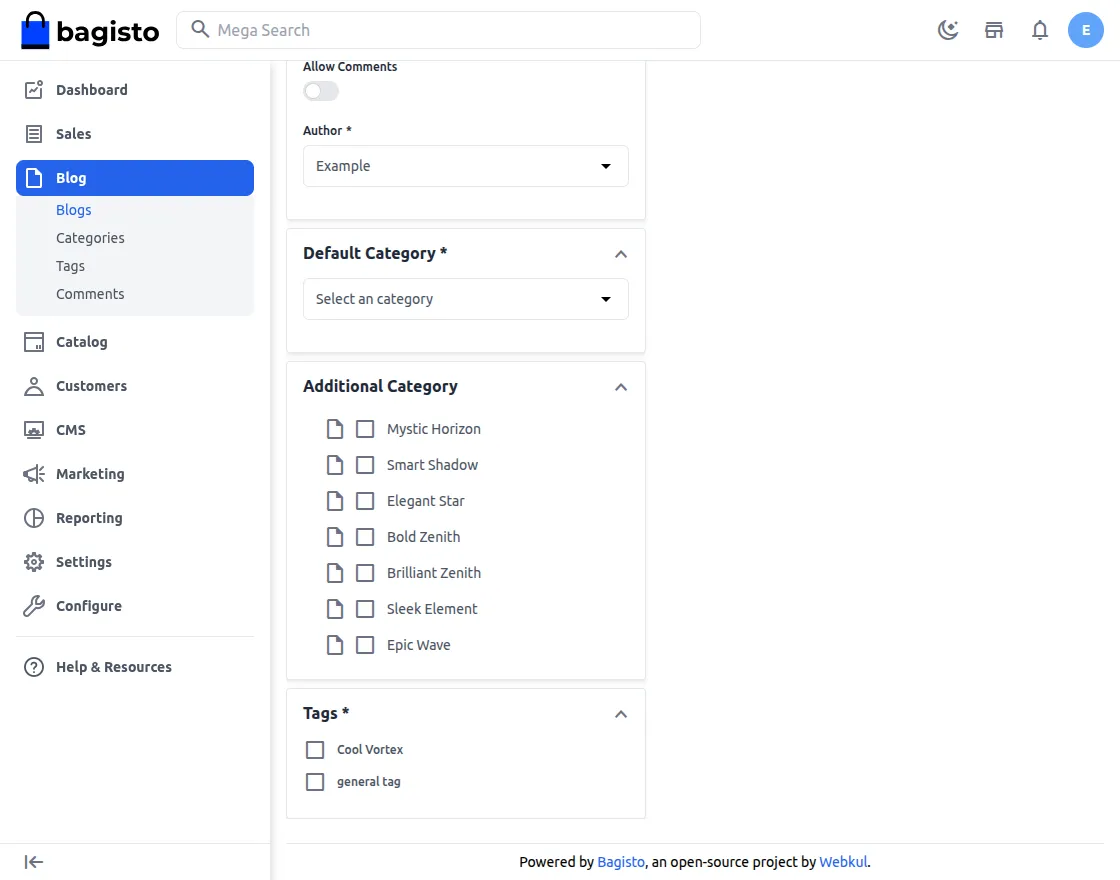This screenshot has height=880, width=1120.
Task: Check the Smart Shadow category
Action: (365, 465)
